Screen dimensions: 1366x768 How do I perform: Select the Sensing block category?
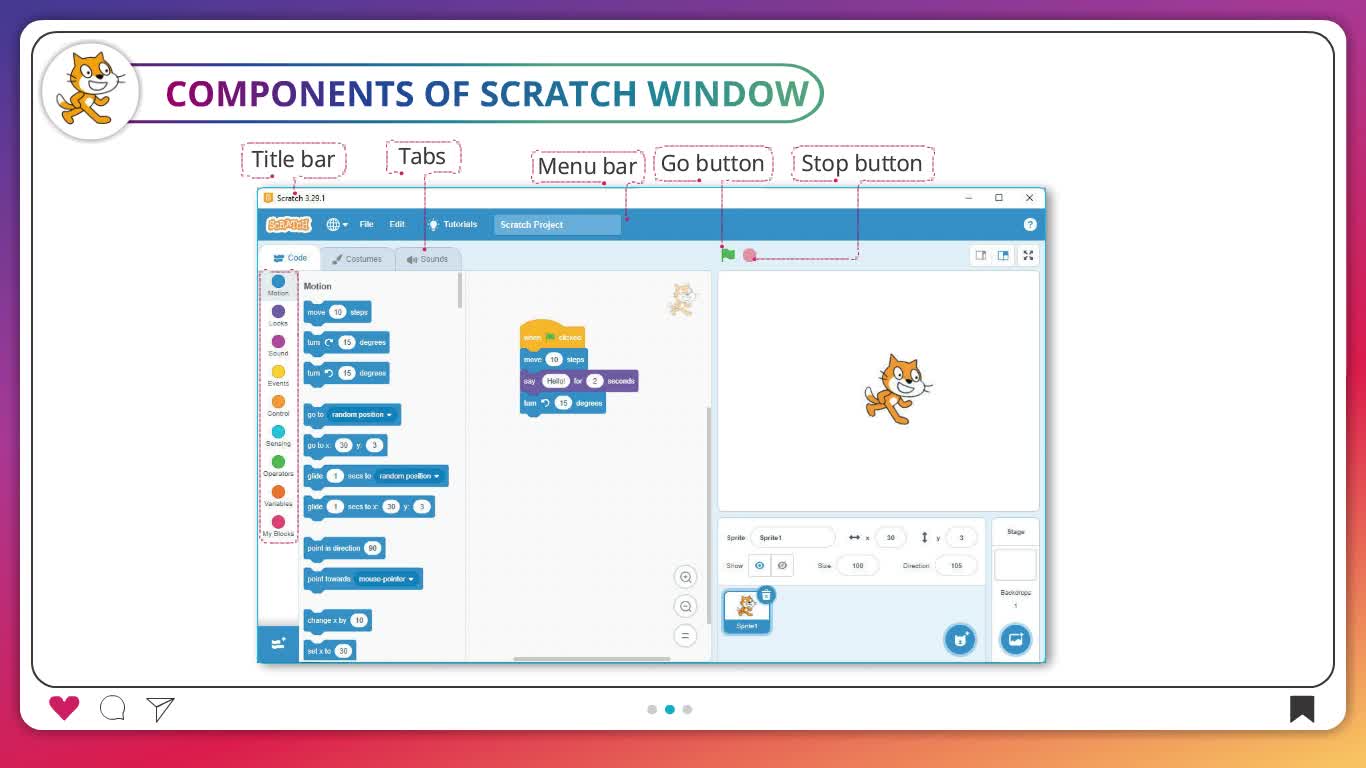pos(278,436)
